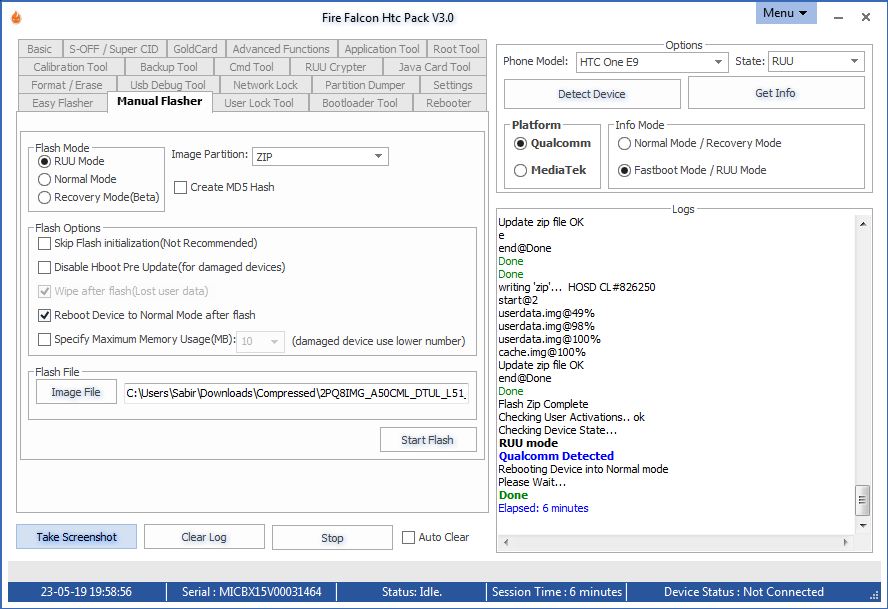
Task: Click the Start Flash button
Action: click(x=428, y=440)
